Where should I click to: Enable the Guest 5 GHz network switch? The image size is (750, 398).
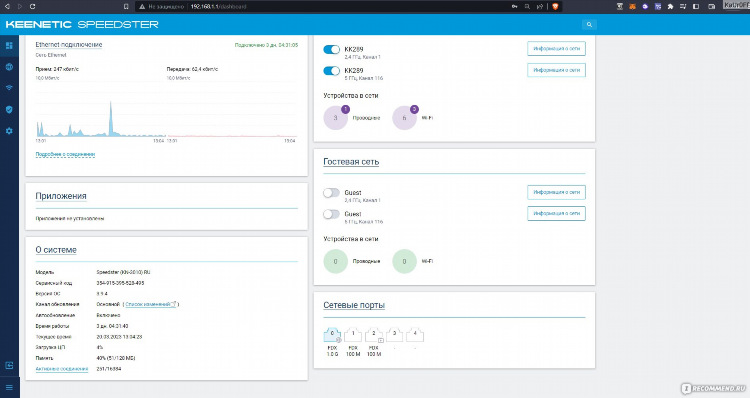[x=331, y=214]
